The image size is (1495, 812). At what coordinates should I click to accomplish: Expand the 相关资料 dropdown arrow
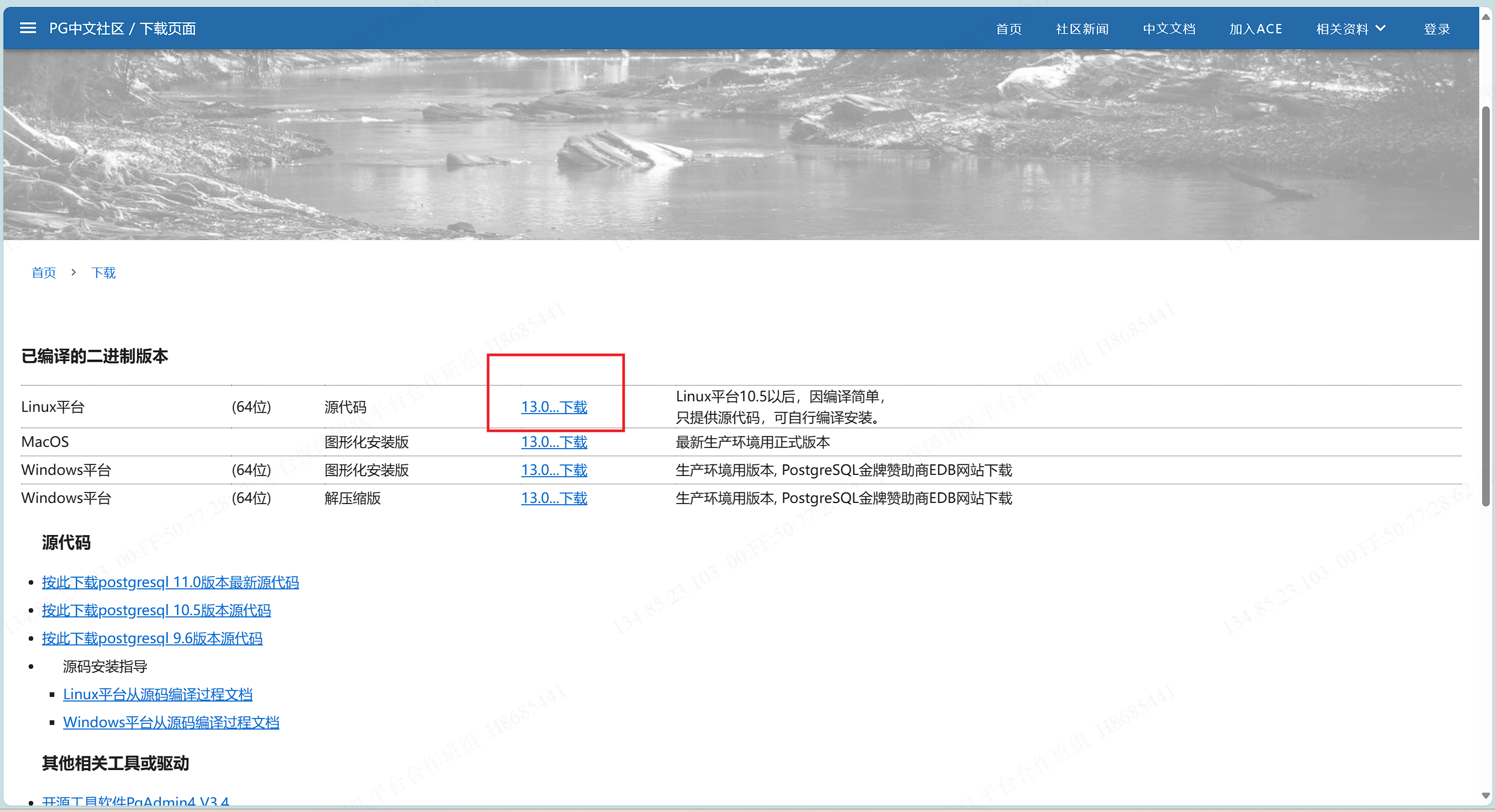(x=1380, y=28)
